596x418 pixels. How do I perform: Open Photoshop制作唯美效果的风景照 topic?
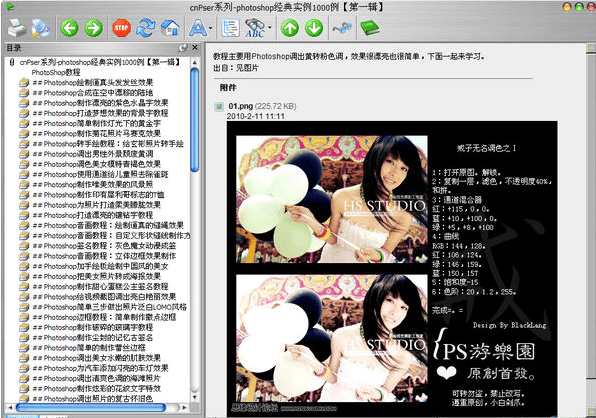click(93, 185)
